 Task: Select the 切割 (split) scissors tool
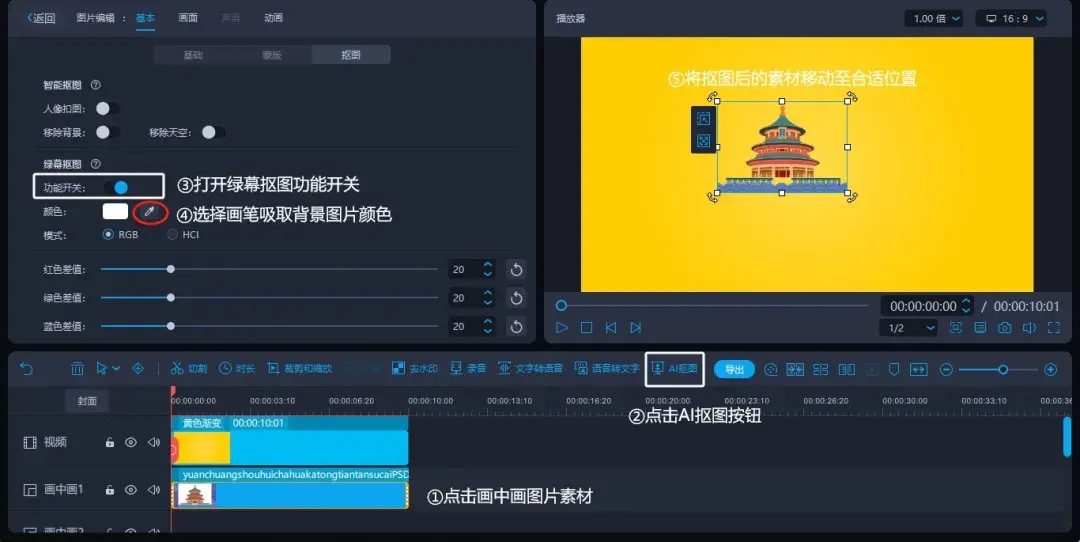(189, 368)
